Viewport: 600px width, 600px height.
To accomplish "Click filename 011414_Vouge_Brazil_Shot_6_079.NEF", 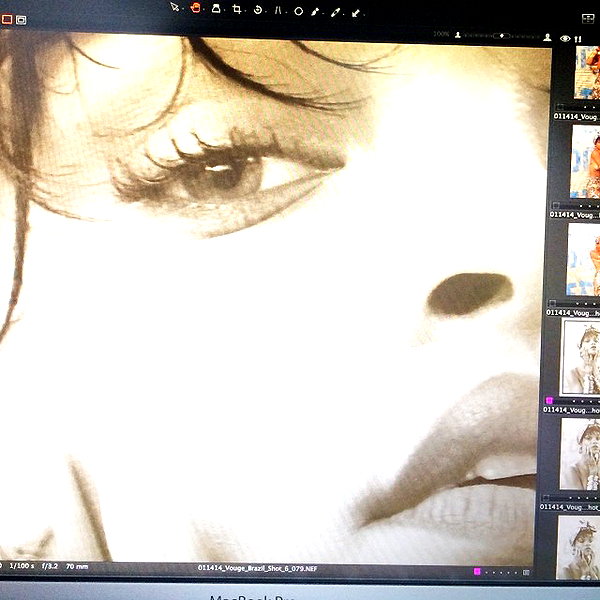I will tap(258, 568).
